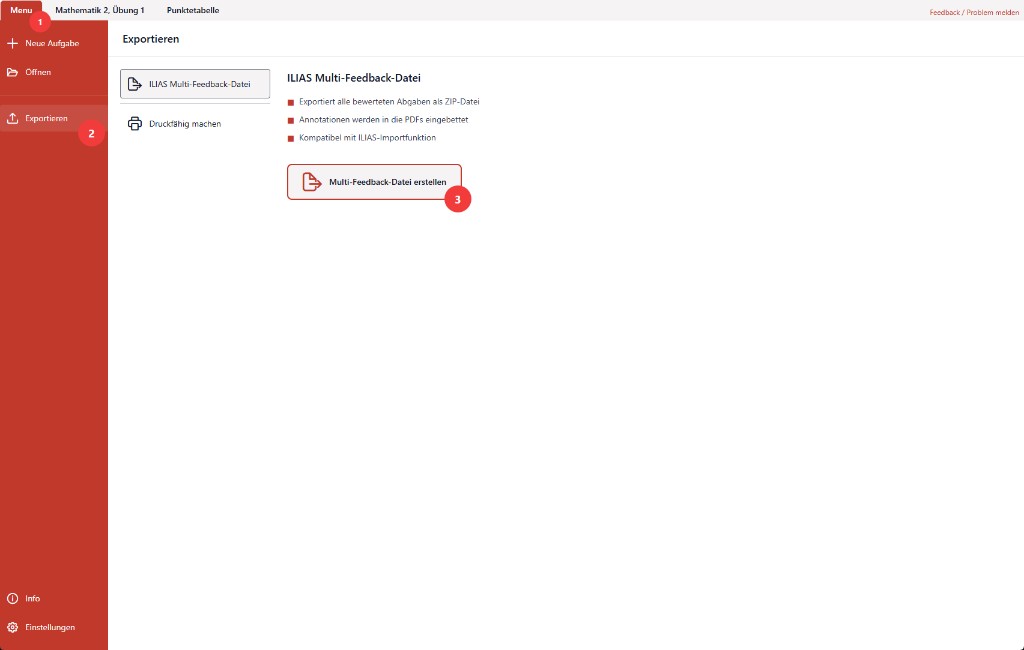Open the Menu tab

coord(21,10)
